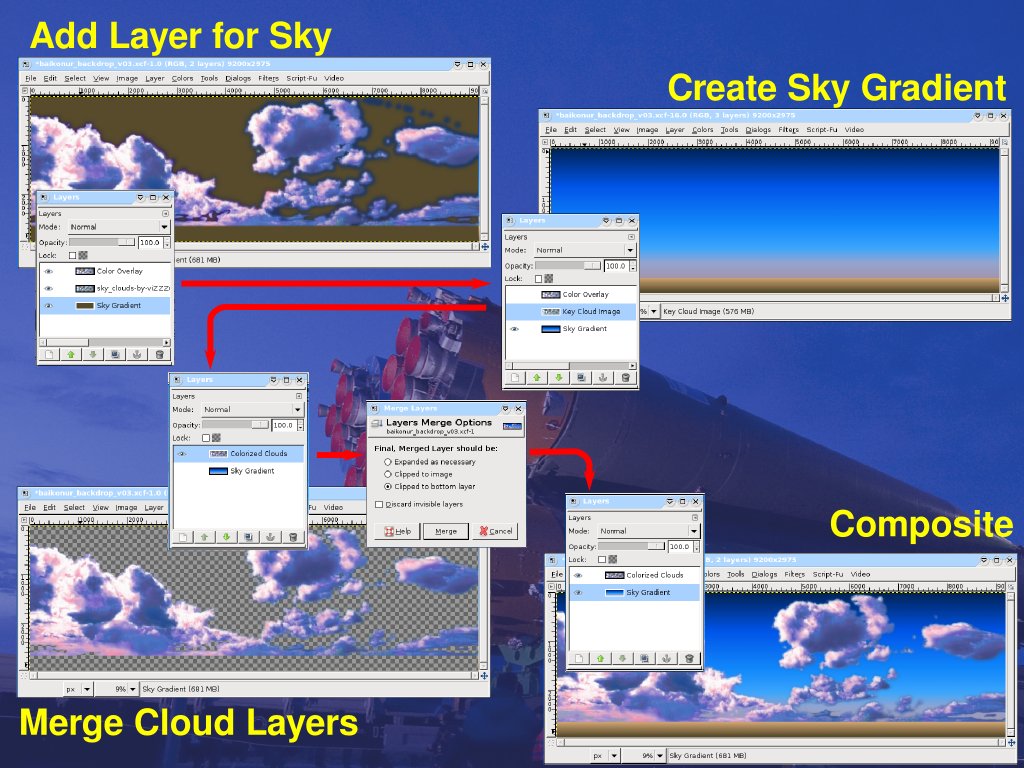Image resolution: width=1024 pixels, height=768 pixels.
Task: Click lower layer arrow below Colorized Clouds selected layer
Action: [226, 537]
